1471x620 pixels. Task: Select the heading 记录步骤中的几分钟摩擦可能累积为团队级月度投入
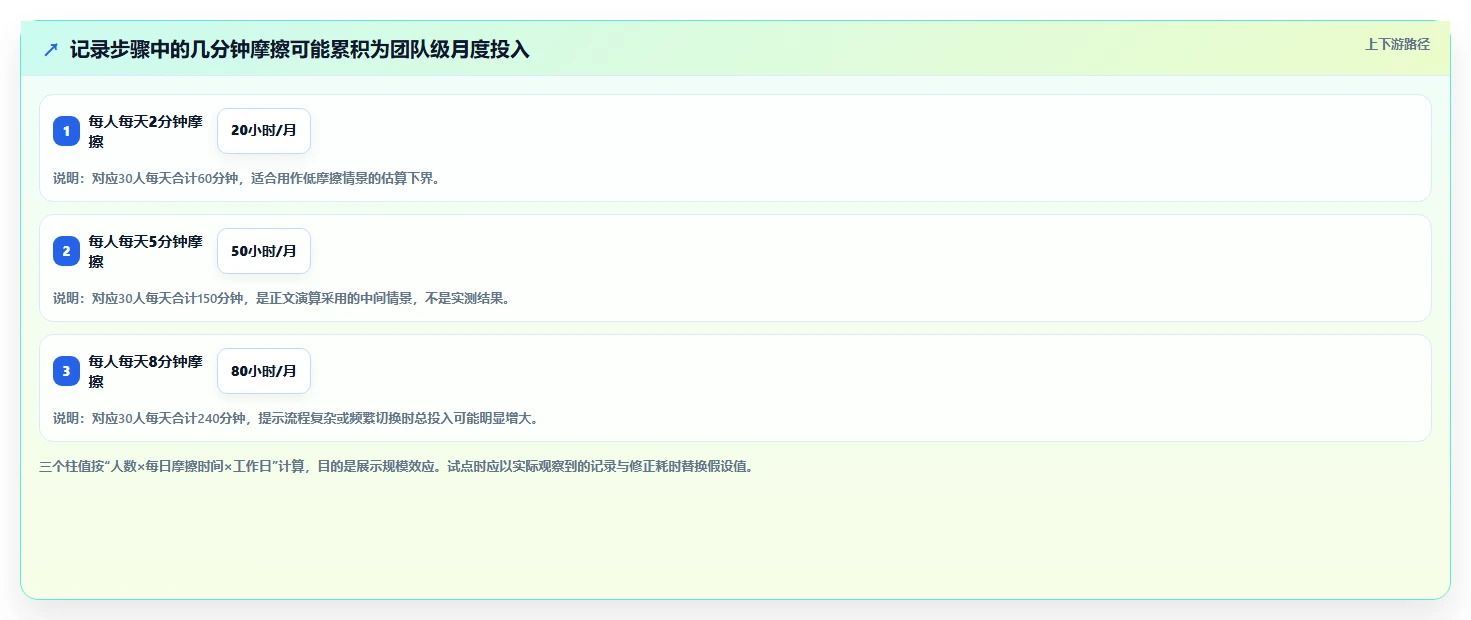(300, 49)
